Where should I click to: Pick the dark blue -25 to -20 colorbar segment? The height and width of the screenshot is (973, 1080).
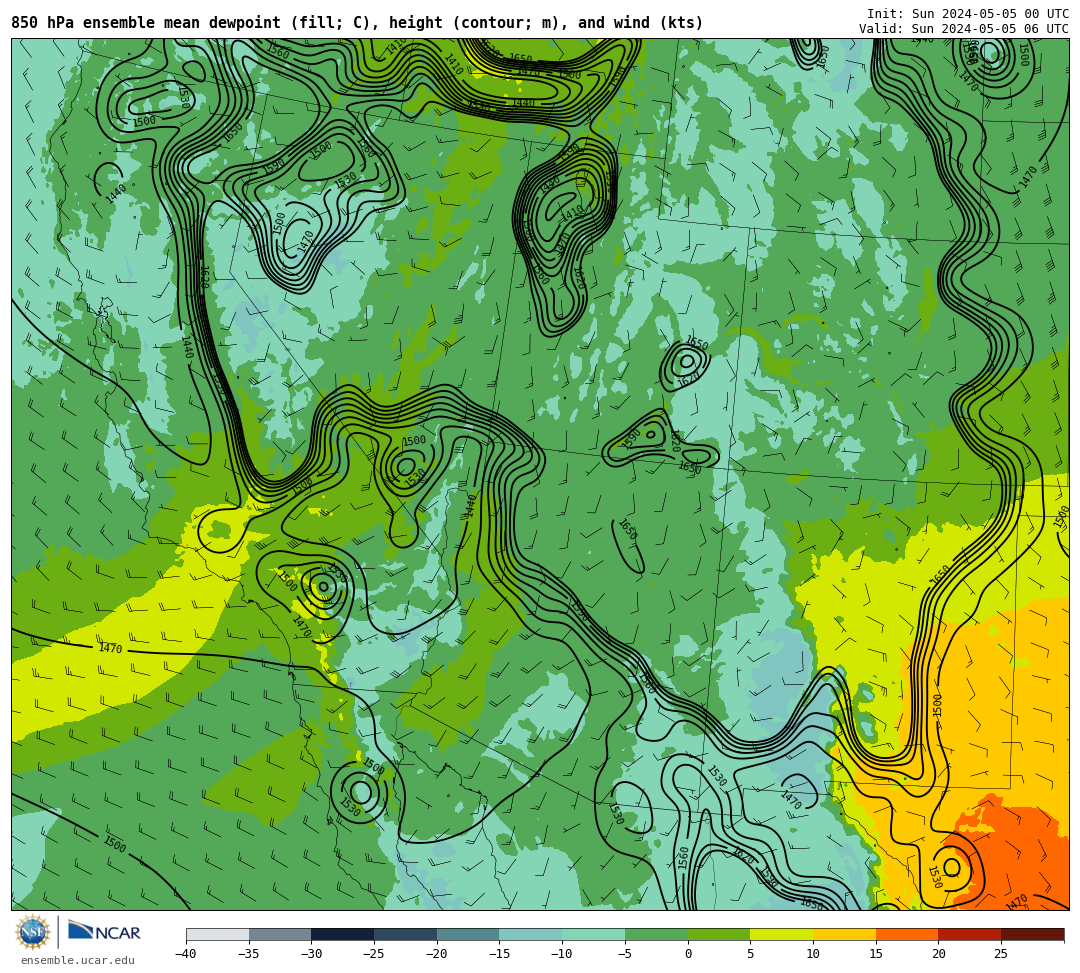[x=406, y=934]
